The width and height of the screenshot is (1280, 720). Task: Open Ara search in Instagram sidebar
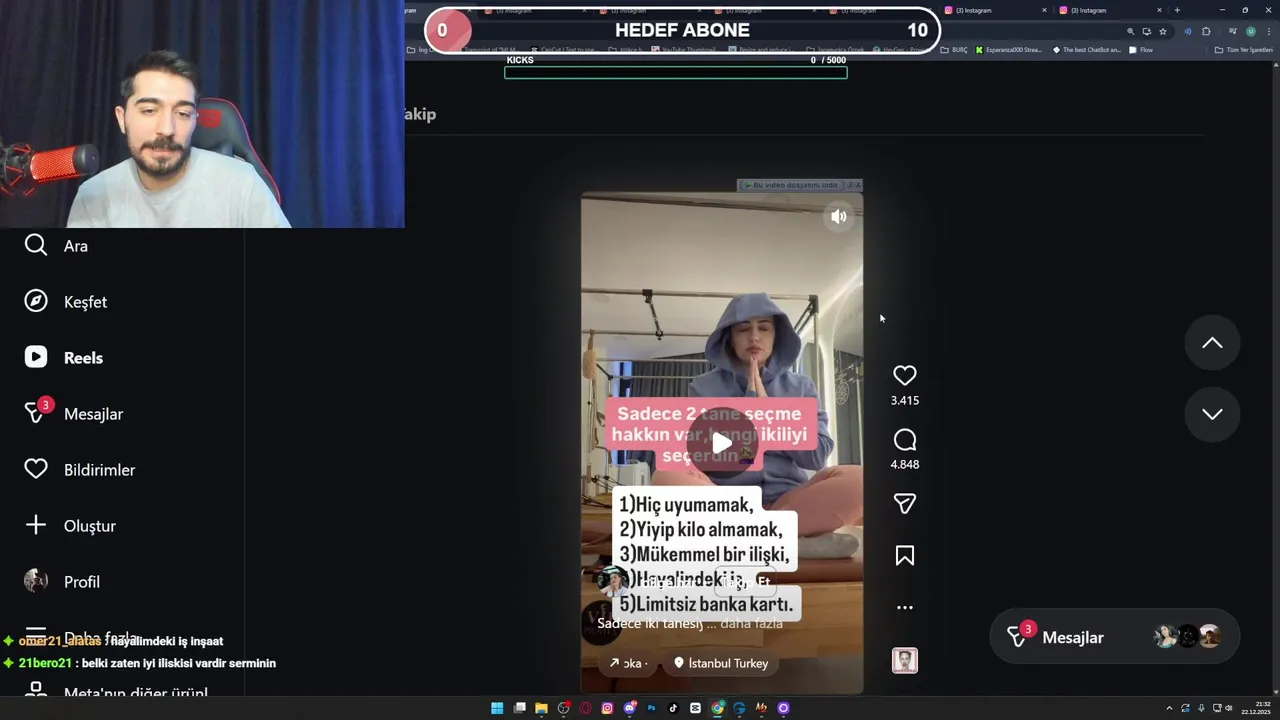56,245
